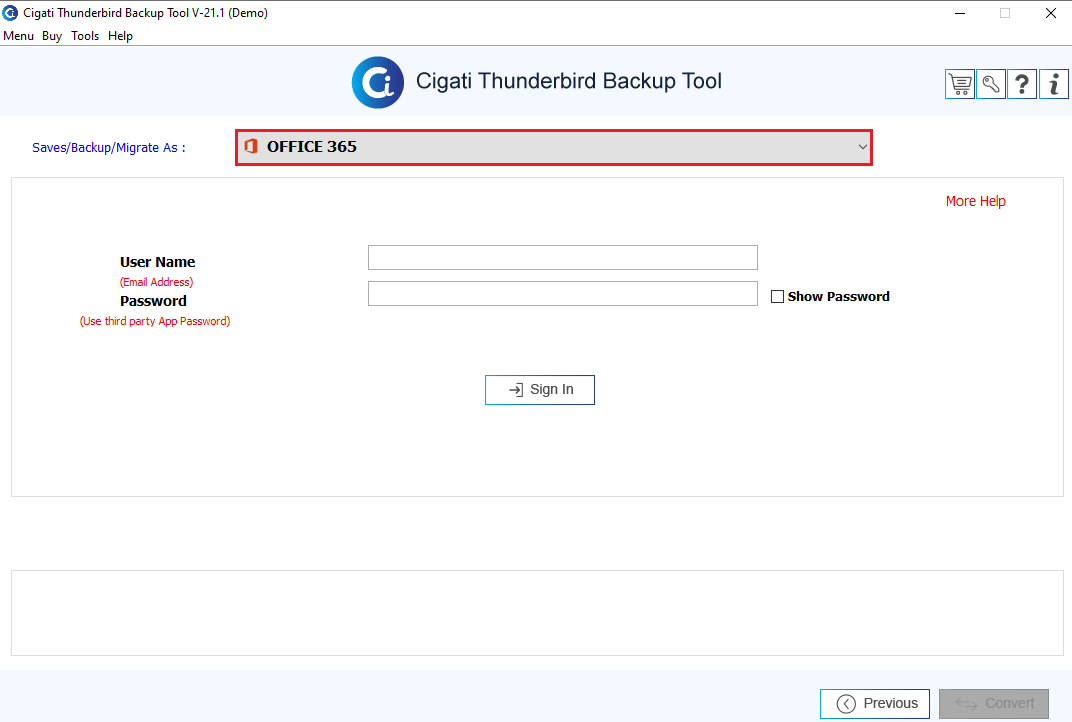Click the shopping cart buy icon
The width and height of the screenshot is (1072, 722).
tap(960, 84)
